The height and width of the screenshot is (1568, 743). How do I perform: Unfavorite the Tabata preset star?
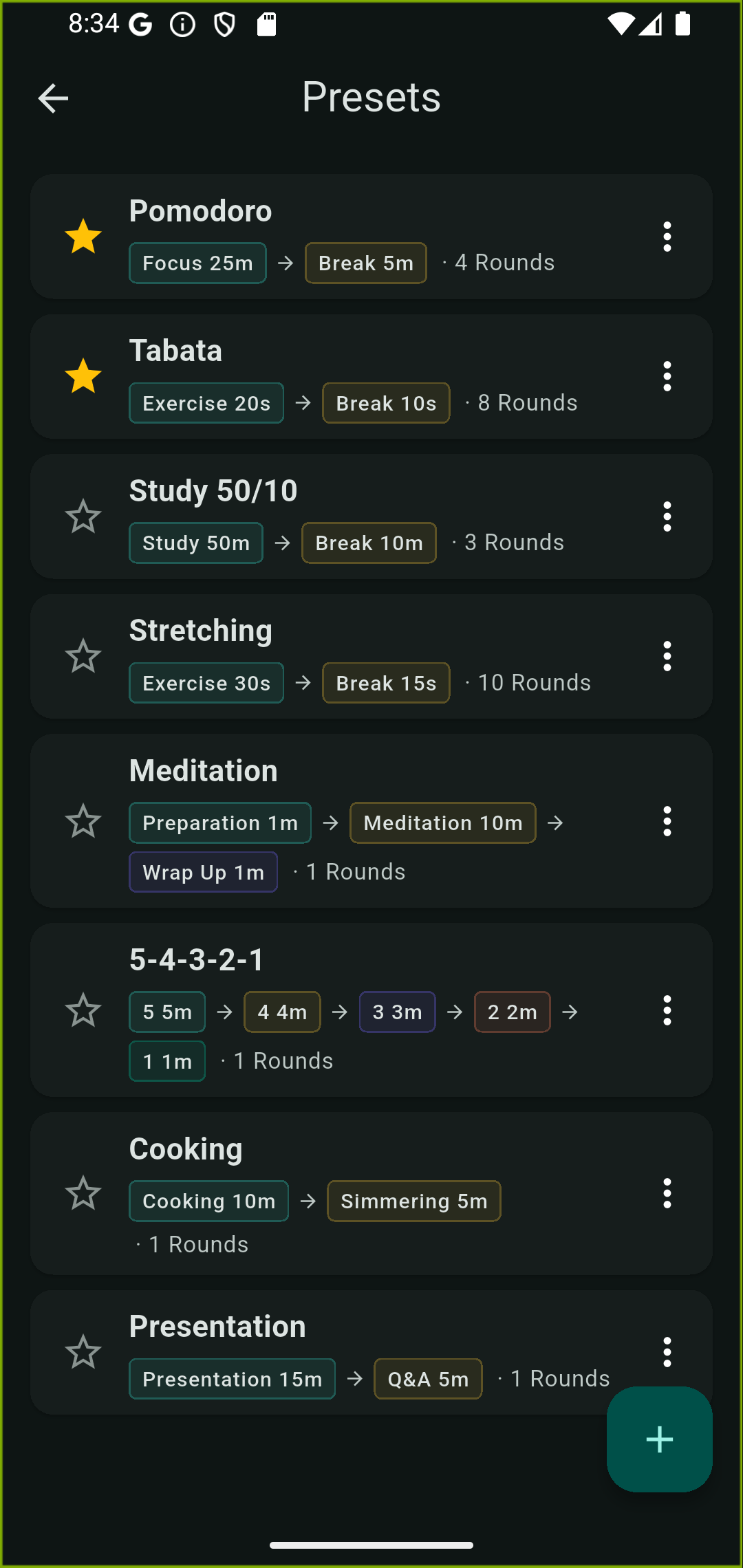[83, 376]
